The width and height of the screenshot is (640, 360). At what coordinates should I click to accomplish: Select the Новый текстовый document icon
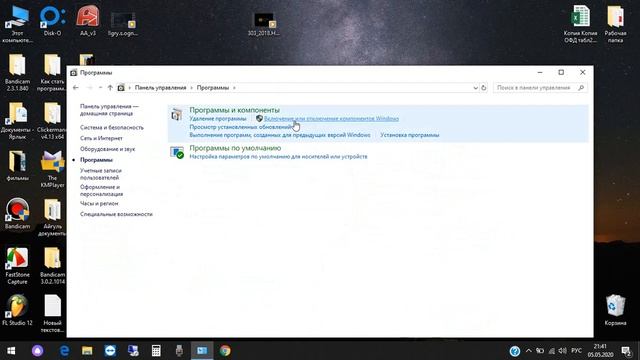[52, 313]
